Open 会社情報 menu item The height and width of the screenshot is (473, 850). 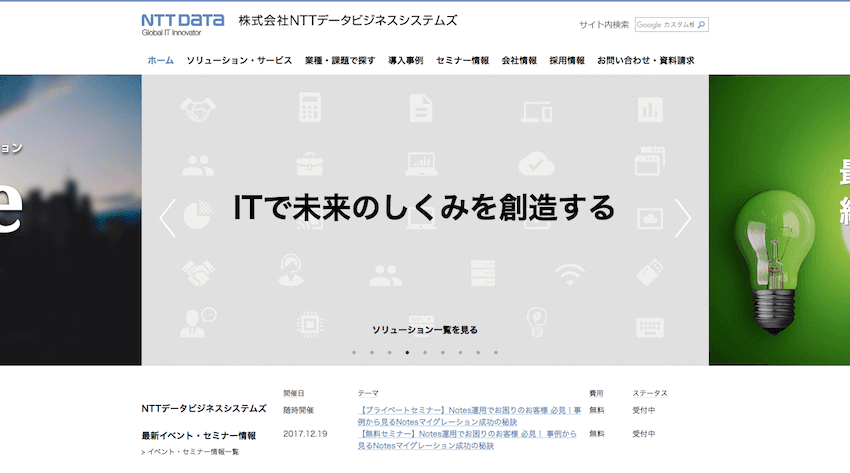519,60
